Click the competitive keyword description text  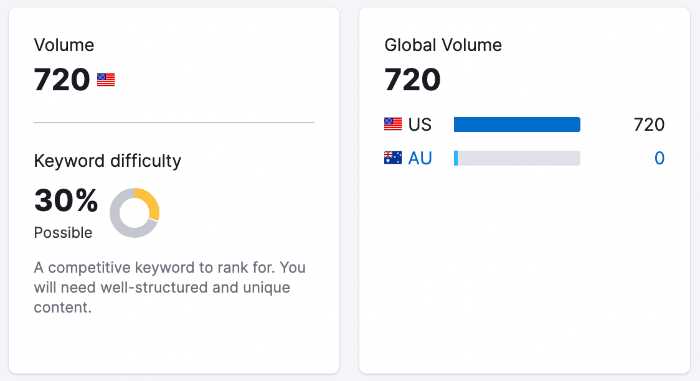(x=170, y=287)
